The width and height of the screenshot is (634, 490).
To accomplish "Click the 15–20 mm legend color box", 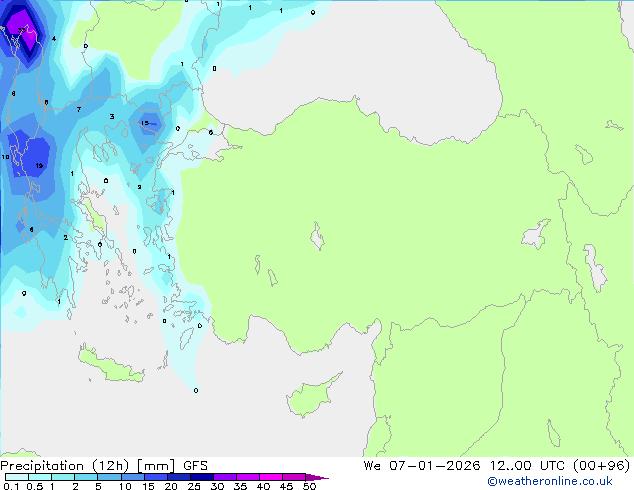I will click(155, 477).
